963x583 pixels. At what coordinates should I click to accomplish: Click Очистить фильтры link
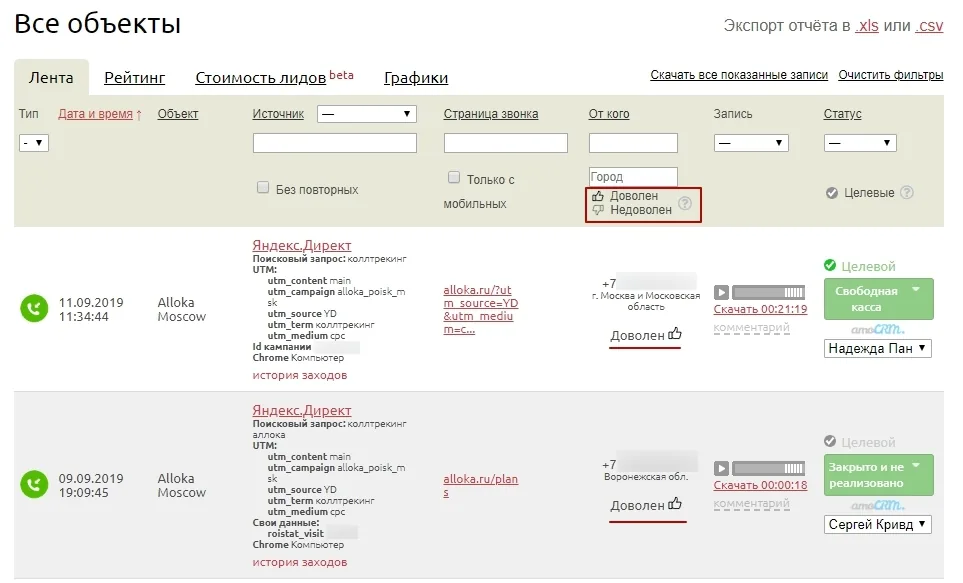891,74
